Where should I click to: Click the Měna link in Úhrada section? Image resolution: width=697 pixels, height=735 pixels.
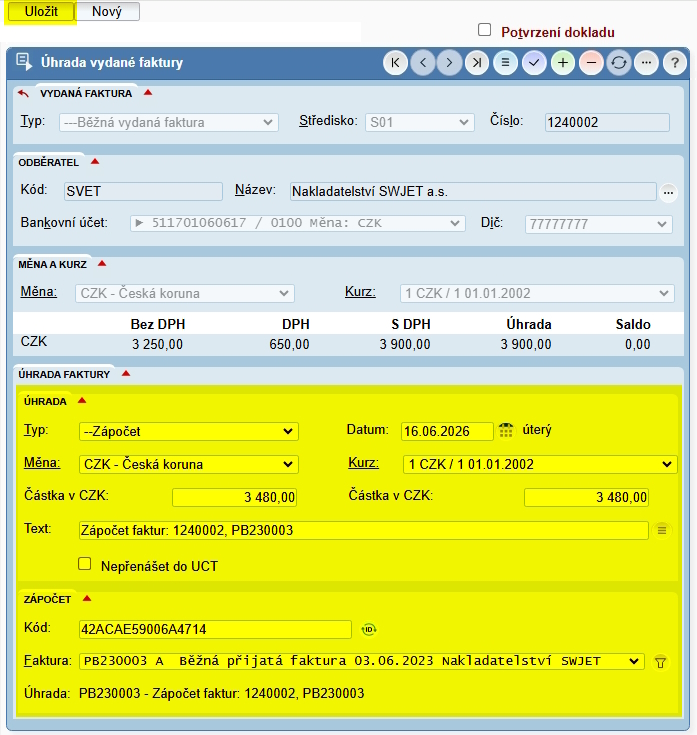tap(42, 463)
